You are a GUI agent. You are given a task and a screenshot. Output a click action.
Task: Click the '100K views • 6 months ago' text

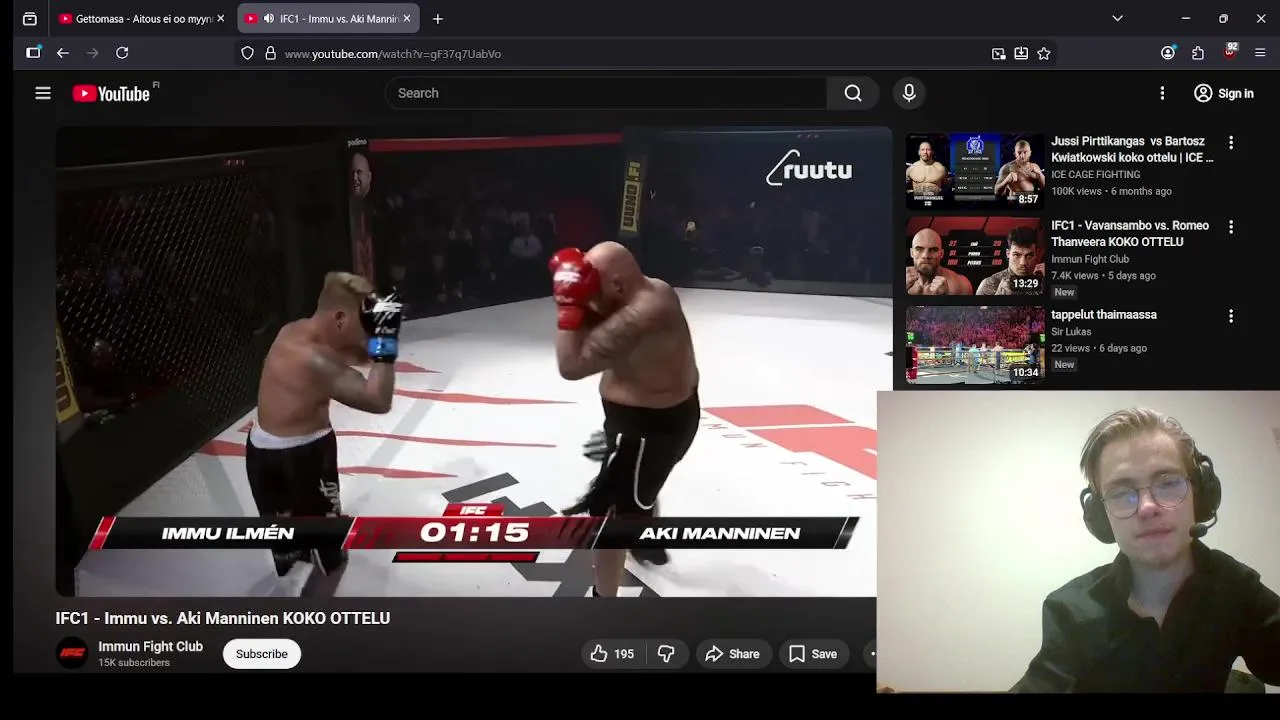1111,191
